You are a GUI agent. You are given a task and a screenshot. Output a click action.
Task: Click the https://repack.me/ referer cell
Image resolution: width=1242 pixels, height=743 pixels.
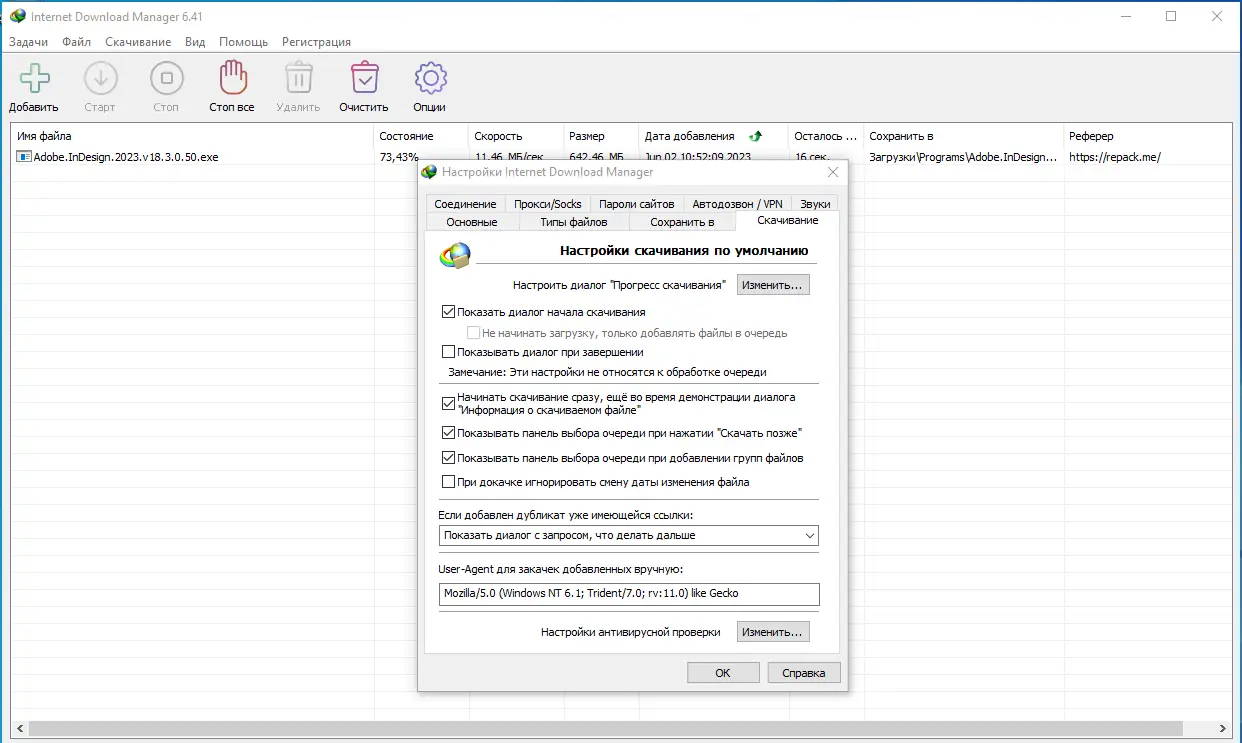[x=1115, y=157]
